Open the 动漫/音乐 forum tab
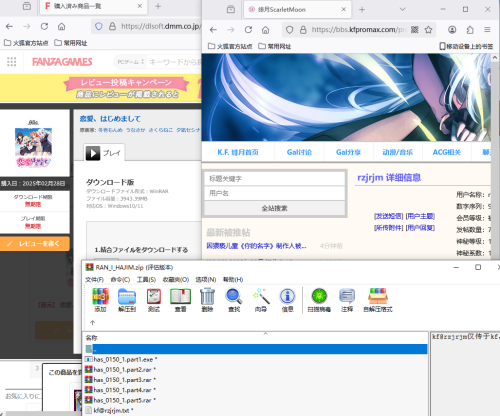 (398, 152)
